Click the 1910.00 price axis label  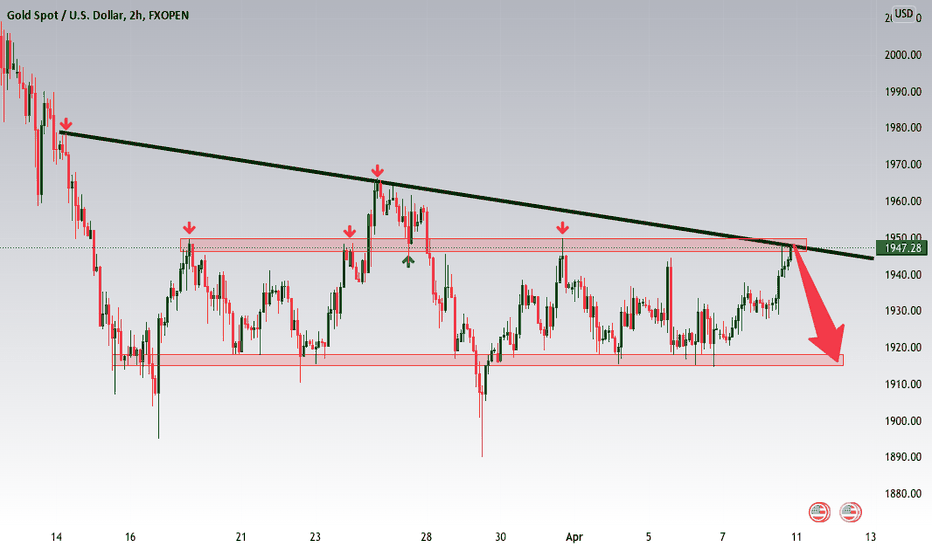903,384
